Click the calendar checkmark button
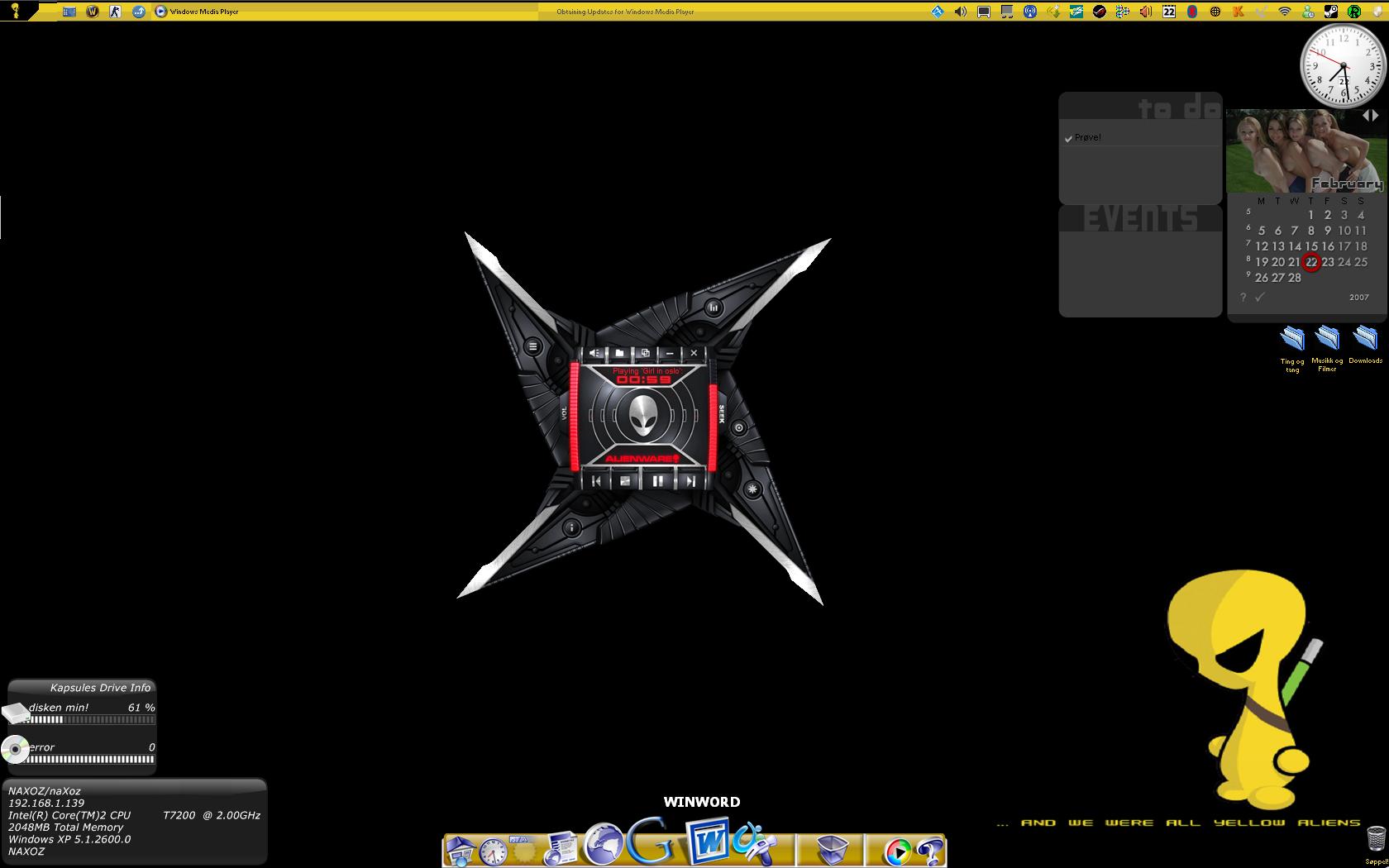 click(1260, 297)
